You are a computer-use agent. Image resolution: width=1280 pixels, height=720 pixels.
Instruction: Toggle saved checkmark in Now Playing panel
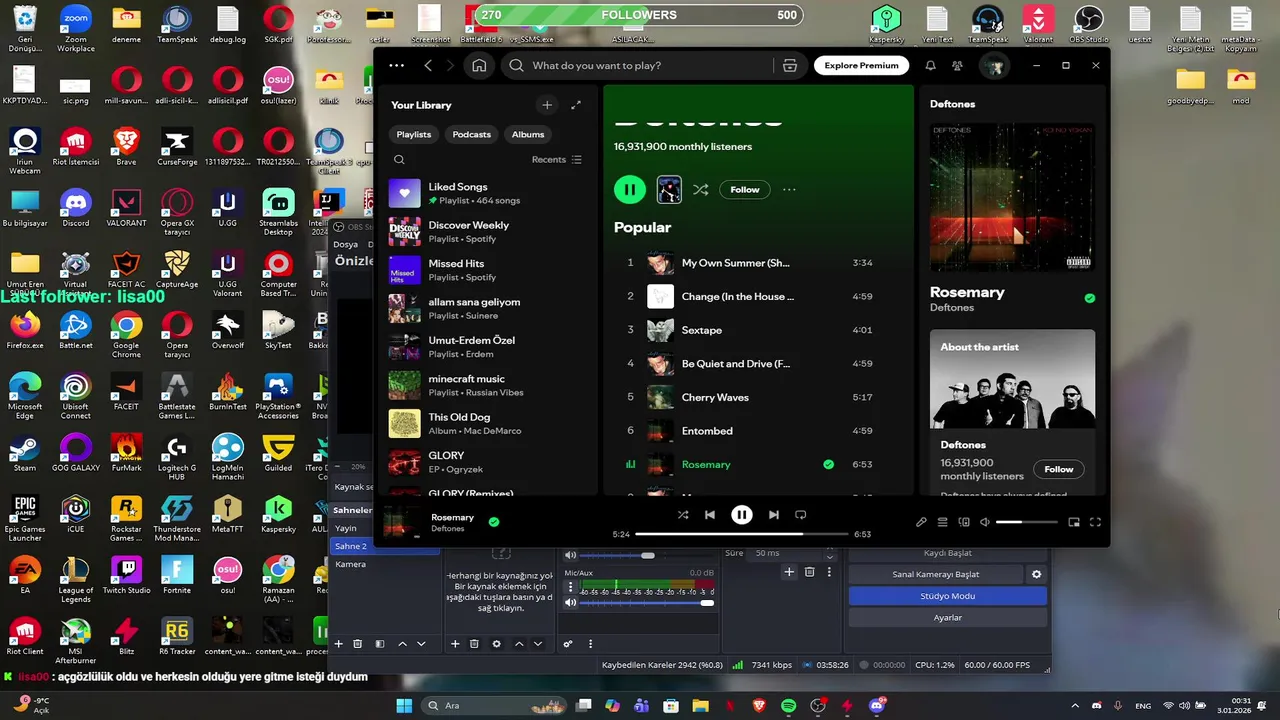tap(1090, 298)
